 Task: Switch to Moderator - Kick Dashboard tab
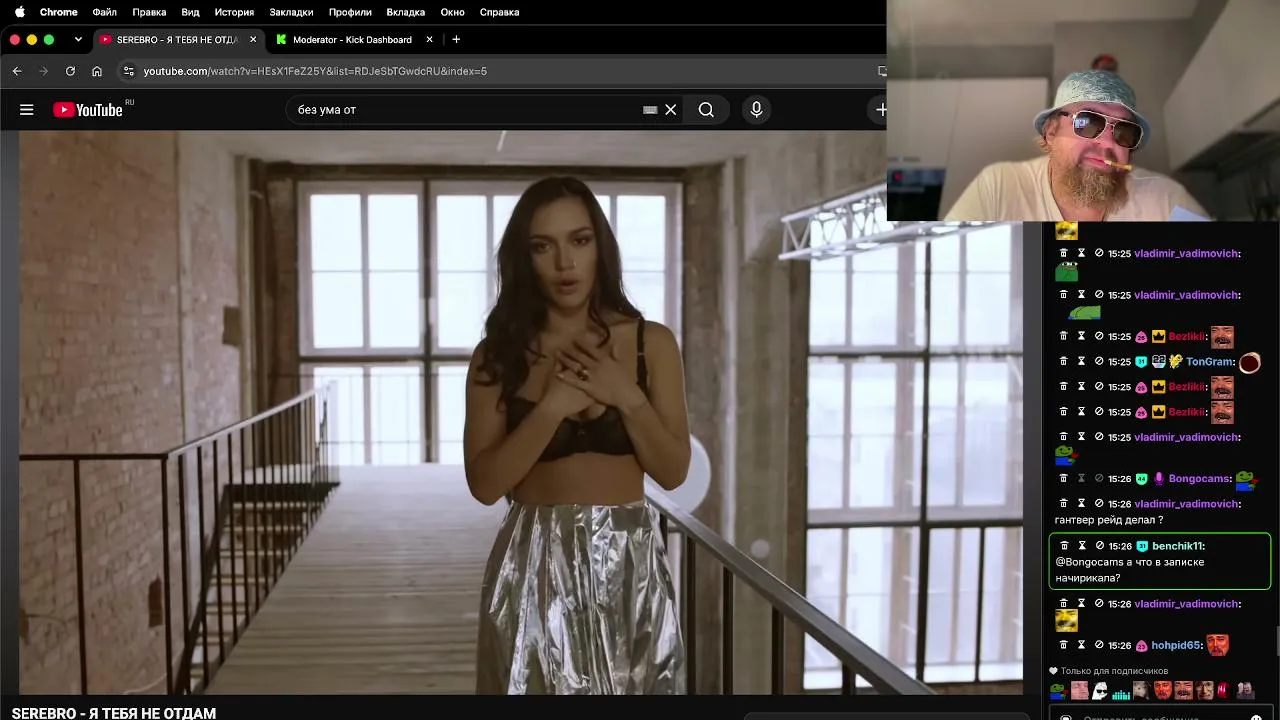click(352, 40)
